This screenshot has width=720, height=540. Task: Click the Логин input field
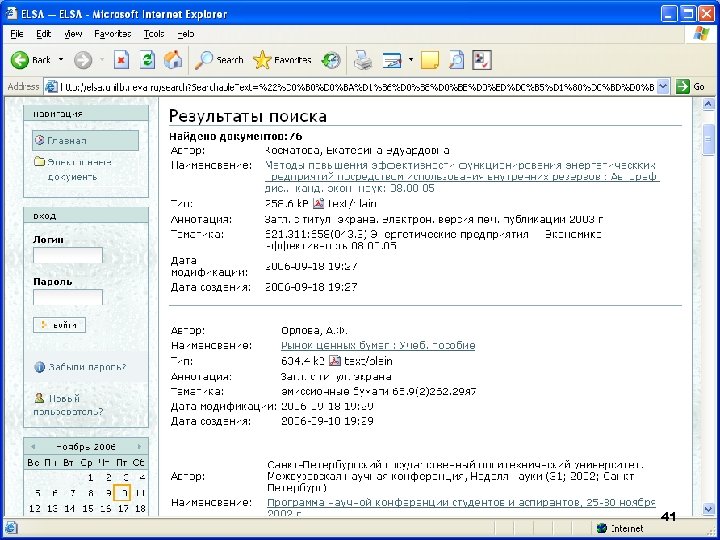point(68,255)
